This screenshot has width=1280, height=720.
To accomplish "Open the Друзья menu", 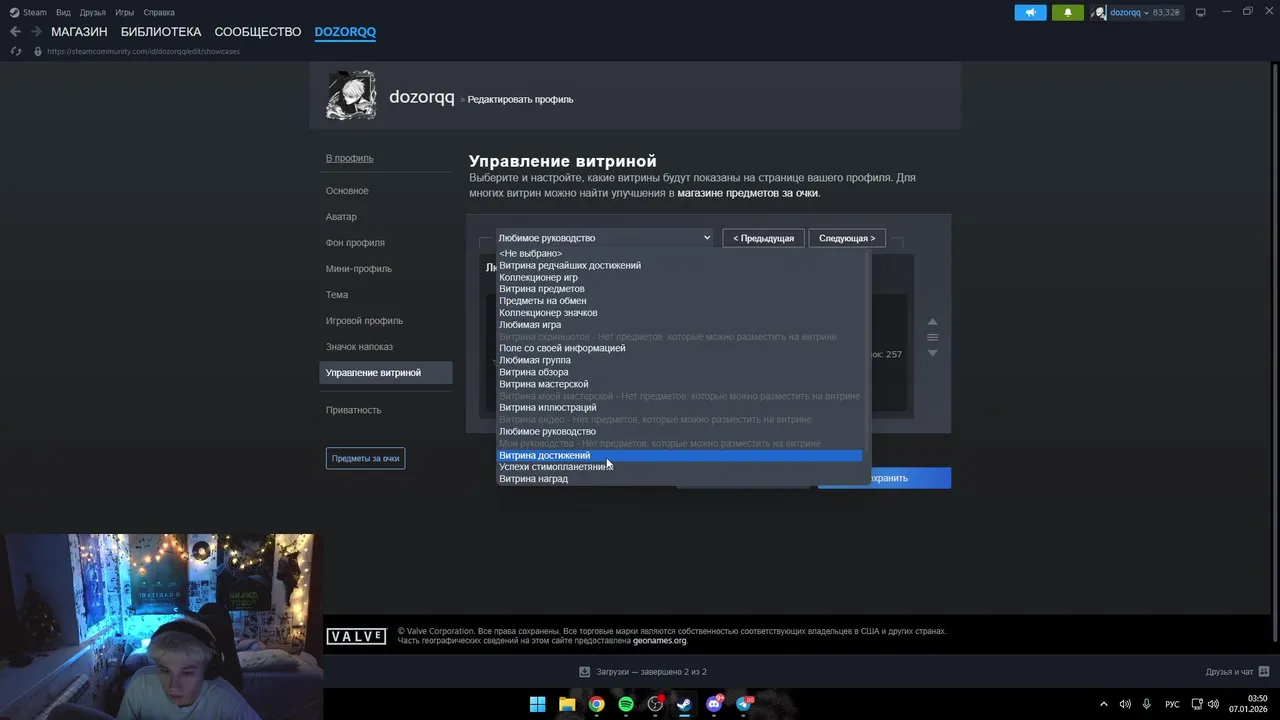I will tap(93, 12).
